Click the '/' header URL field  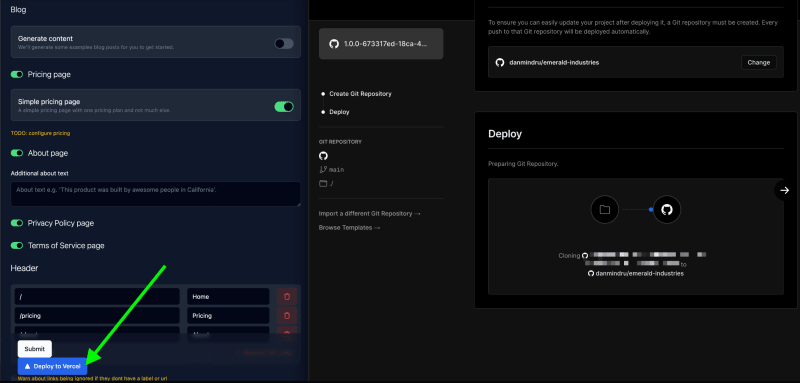point(97,296)
